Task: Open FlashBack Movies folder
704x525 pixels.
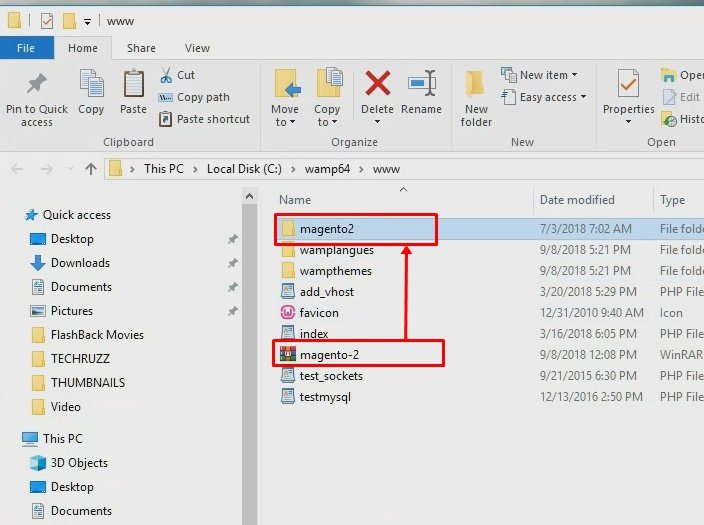Action: pyautogui.click(x=97, y=335)
